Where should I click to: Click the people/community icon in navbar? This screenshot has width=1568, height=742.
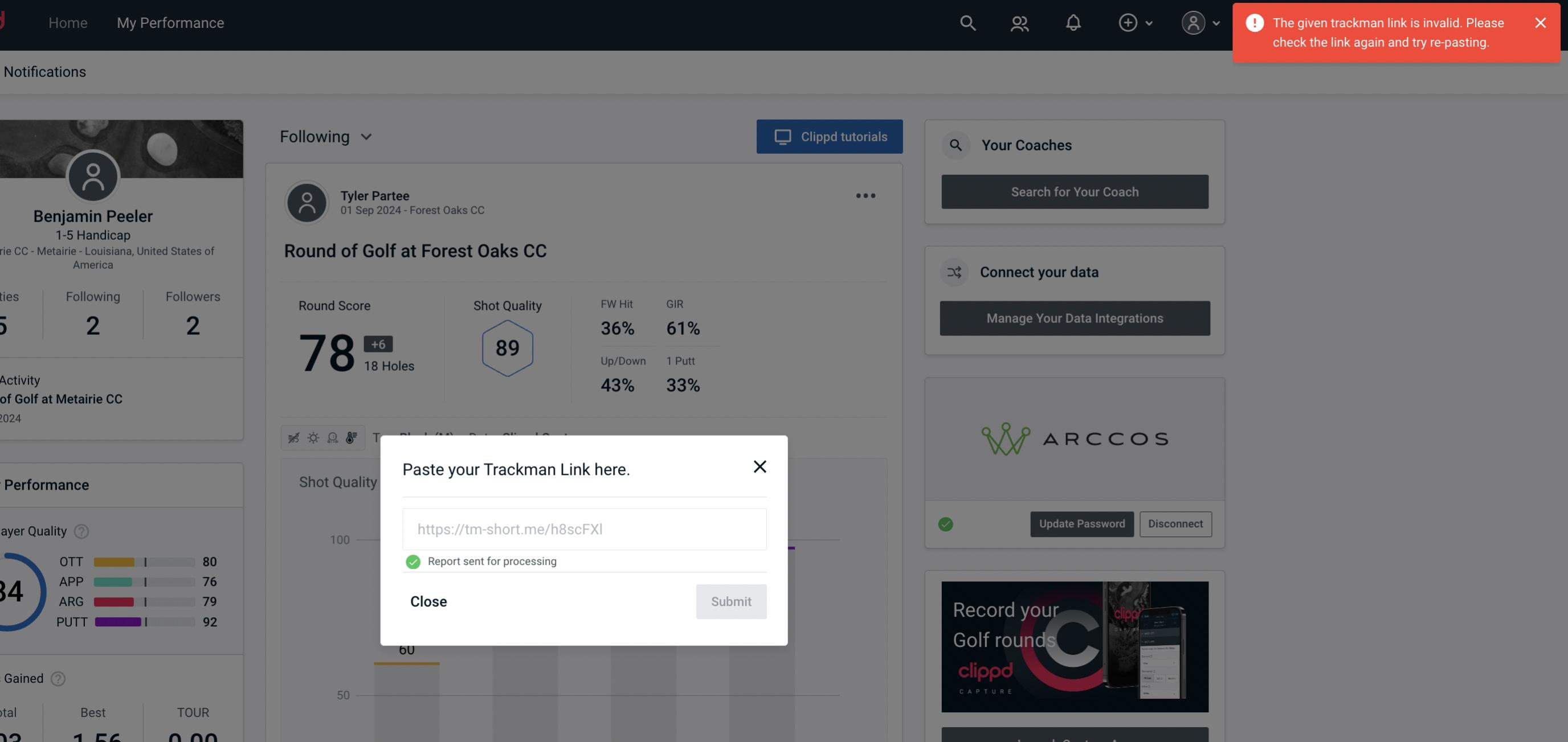click(1018, 22)
